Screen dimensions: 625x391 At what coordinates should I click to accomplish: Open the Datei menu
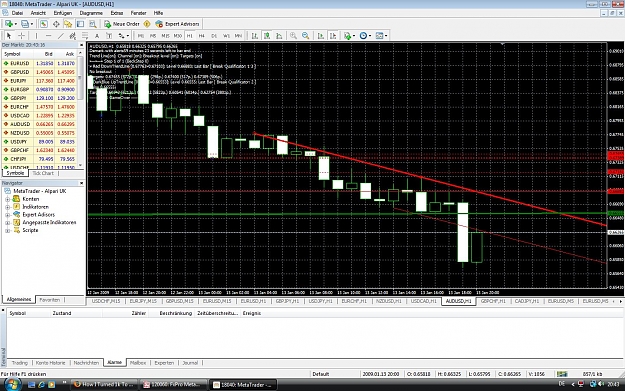coord(17,13)
